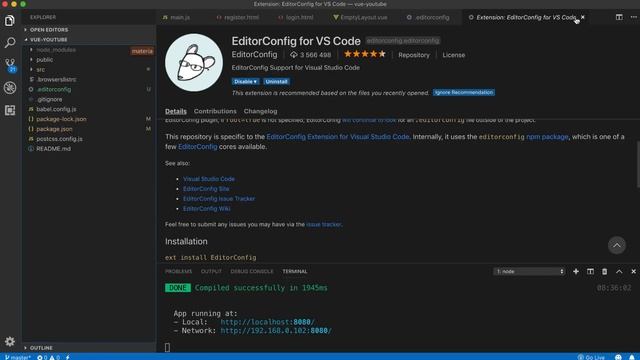This screenshot has height=360, width=640.
Task: Open the .editorconfig file in explorer
Action: pyautogui.click(x=53, y=89)
